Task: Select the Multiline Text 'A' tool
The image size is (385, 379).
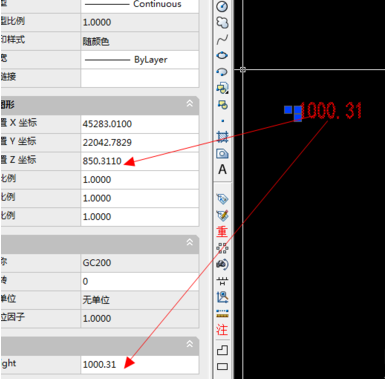Action: 222,170
